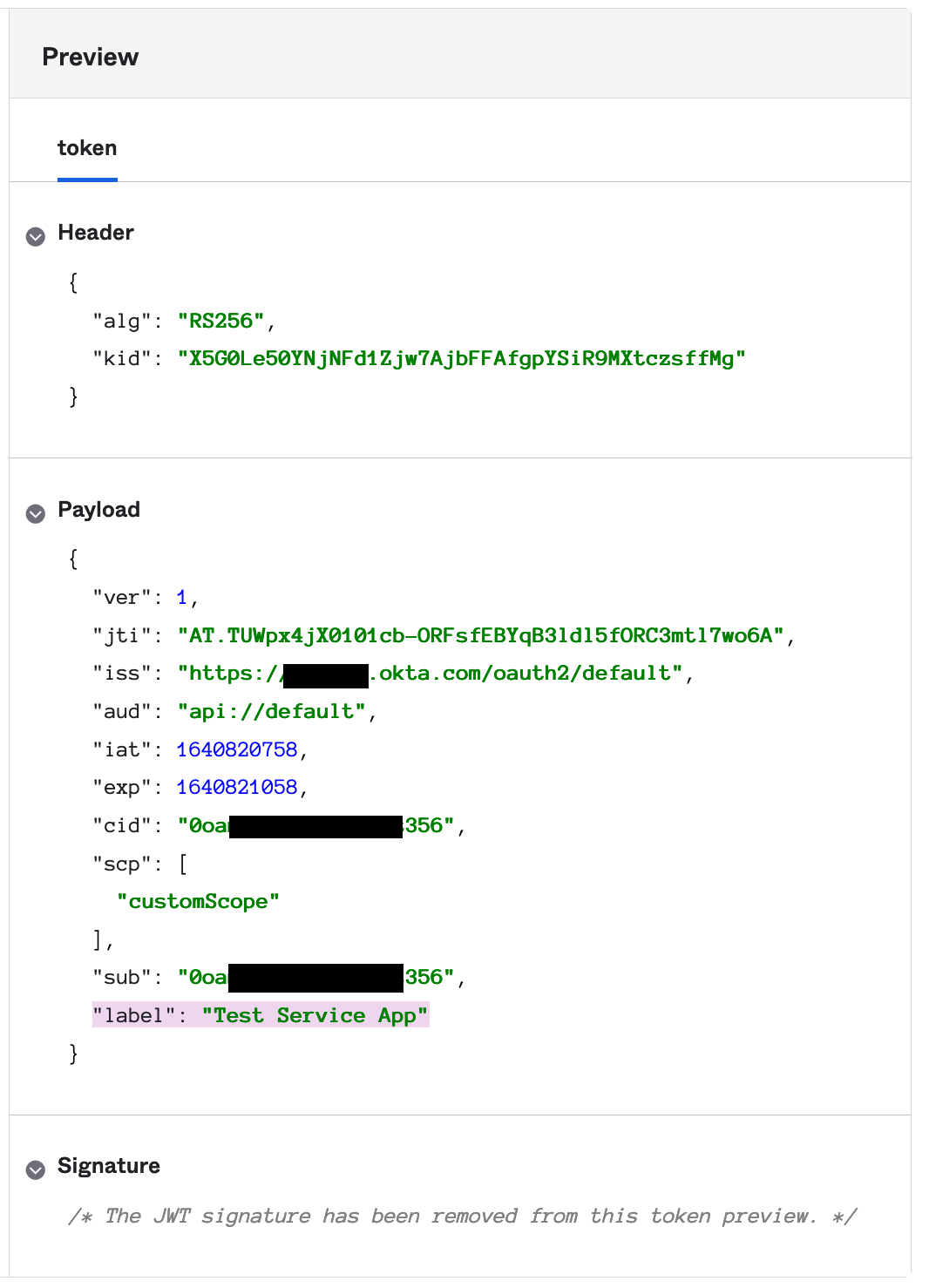This screenshot has height=1288, width=929.
Task: Click the iat timestamp 1640820758
Action: (x=237, y=750)
